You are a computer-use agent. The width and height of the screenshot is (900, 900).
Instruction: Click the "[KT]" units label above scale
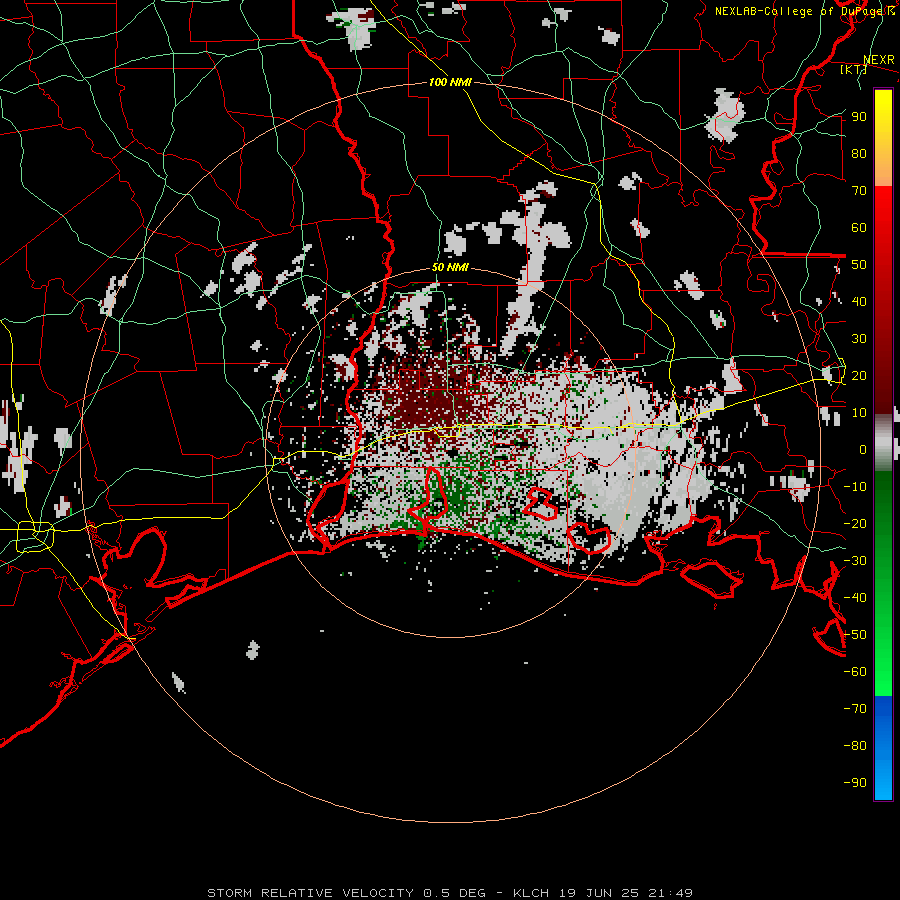[853, 69]
